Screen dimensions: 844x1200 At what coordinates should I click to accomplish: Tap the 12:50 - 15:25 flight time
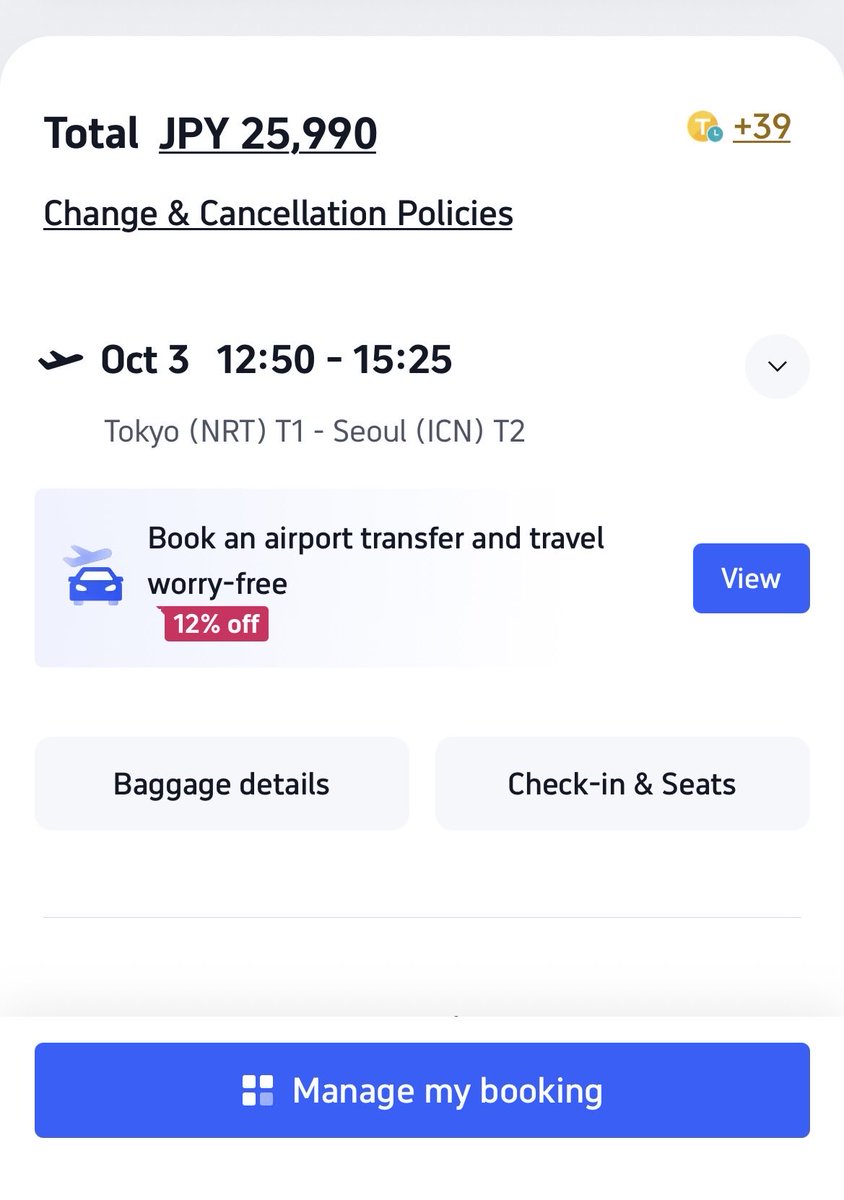pos(334,360)
